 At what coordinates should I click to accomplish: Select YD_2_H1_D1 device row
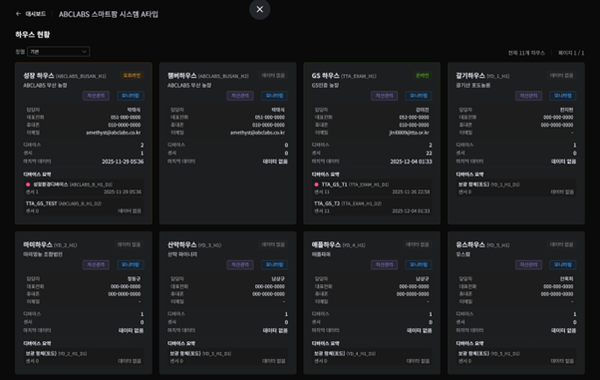83,357
